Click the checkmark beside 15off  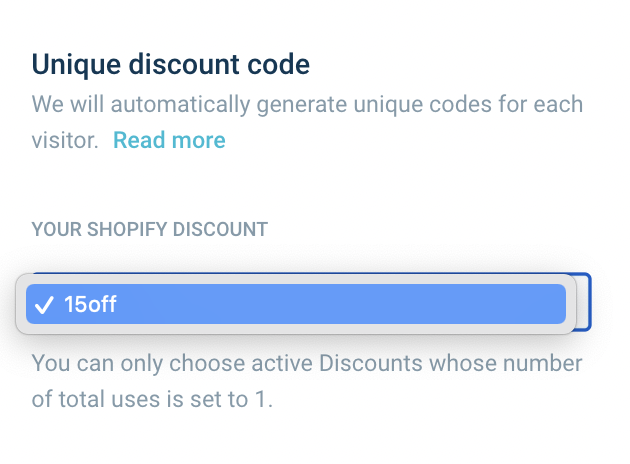click(x=44, y=305)
